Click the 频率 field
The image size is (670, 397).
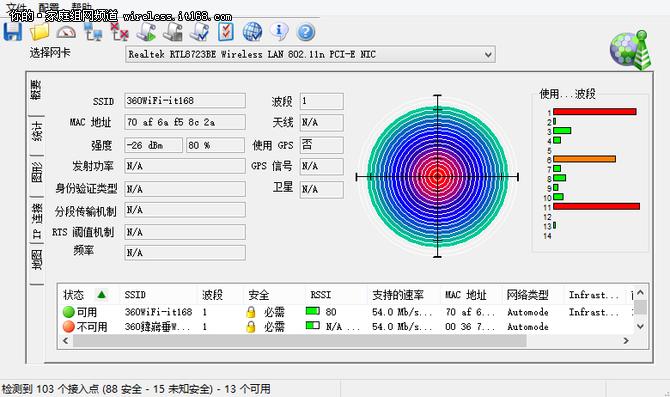[x=185, y=253]
